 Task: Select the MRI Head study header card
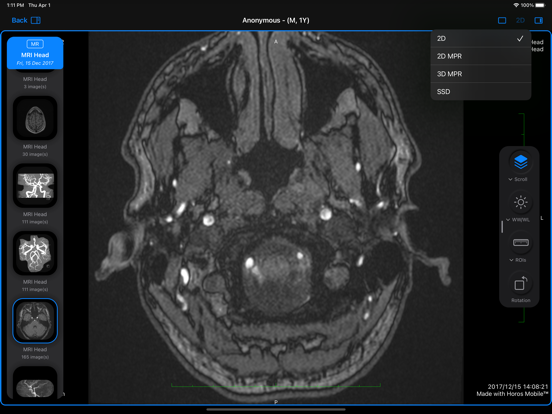point(35,53)
